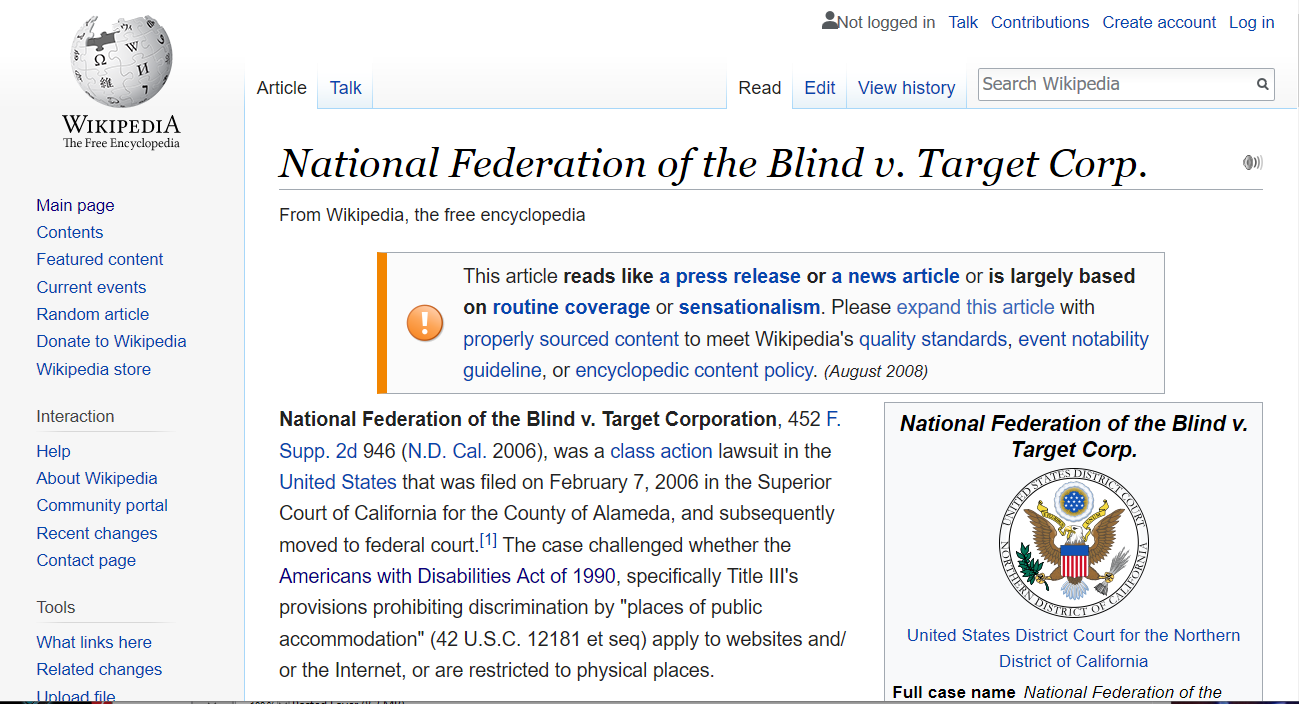The width and height of the screenshot is (1299, 704).
Task: Switch to the Article tab
Action: pos(282,88)
